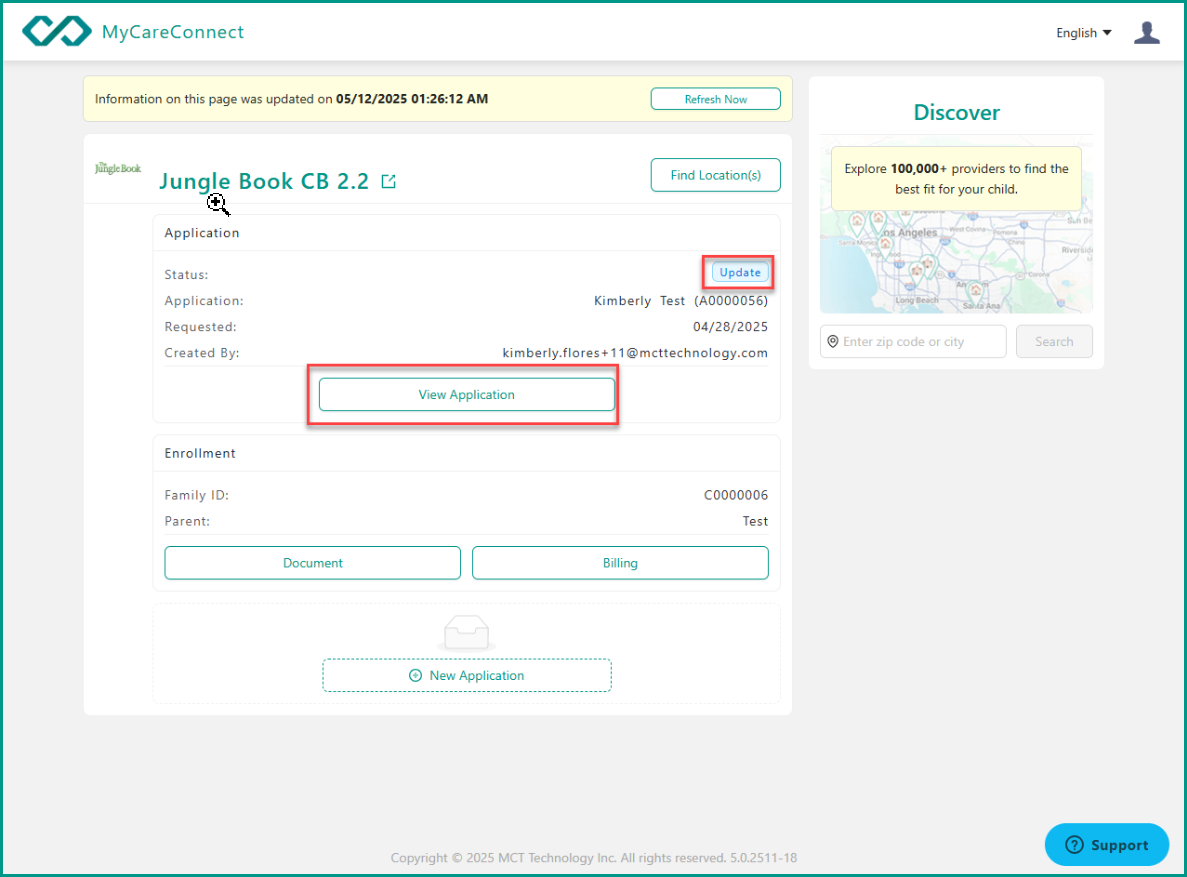Click the Update status button
This screenshot has width=1187, height=877.
(x=740, y=273)
